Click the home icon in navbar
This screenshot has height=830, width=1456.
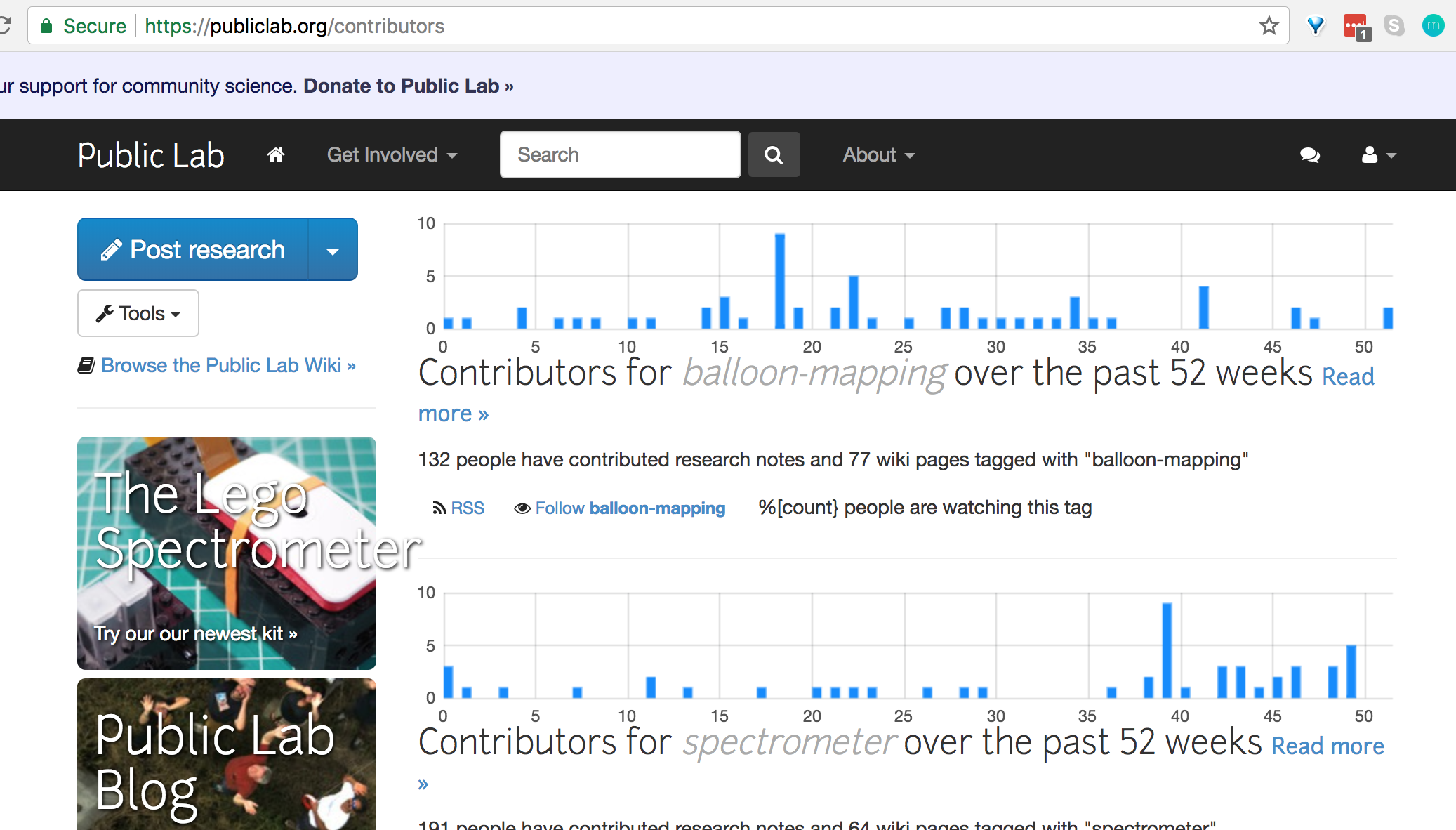pyautogui.click(x=276, y=154)
